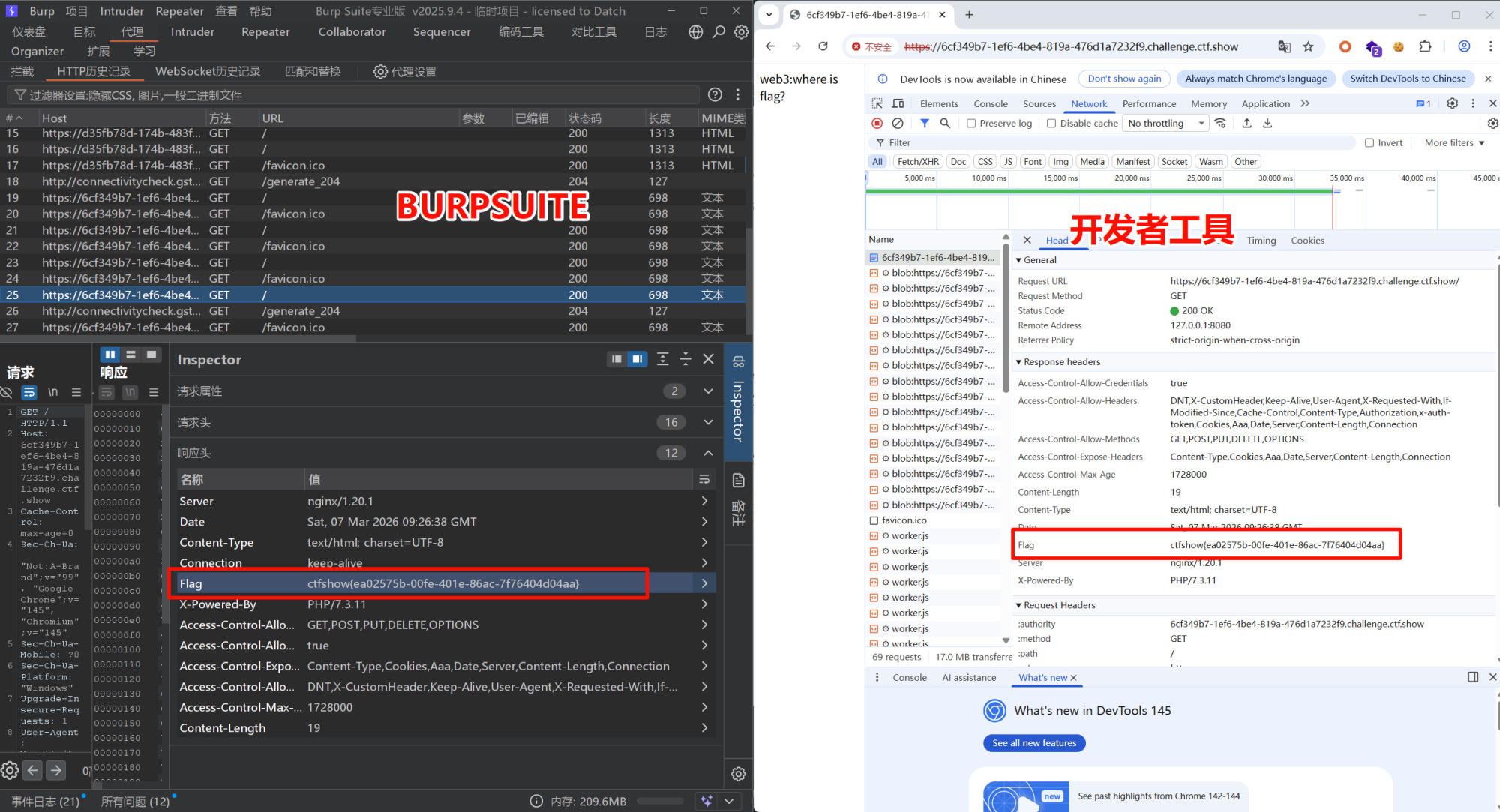Click See all new features button

(x=1033, y=742)
